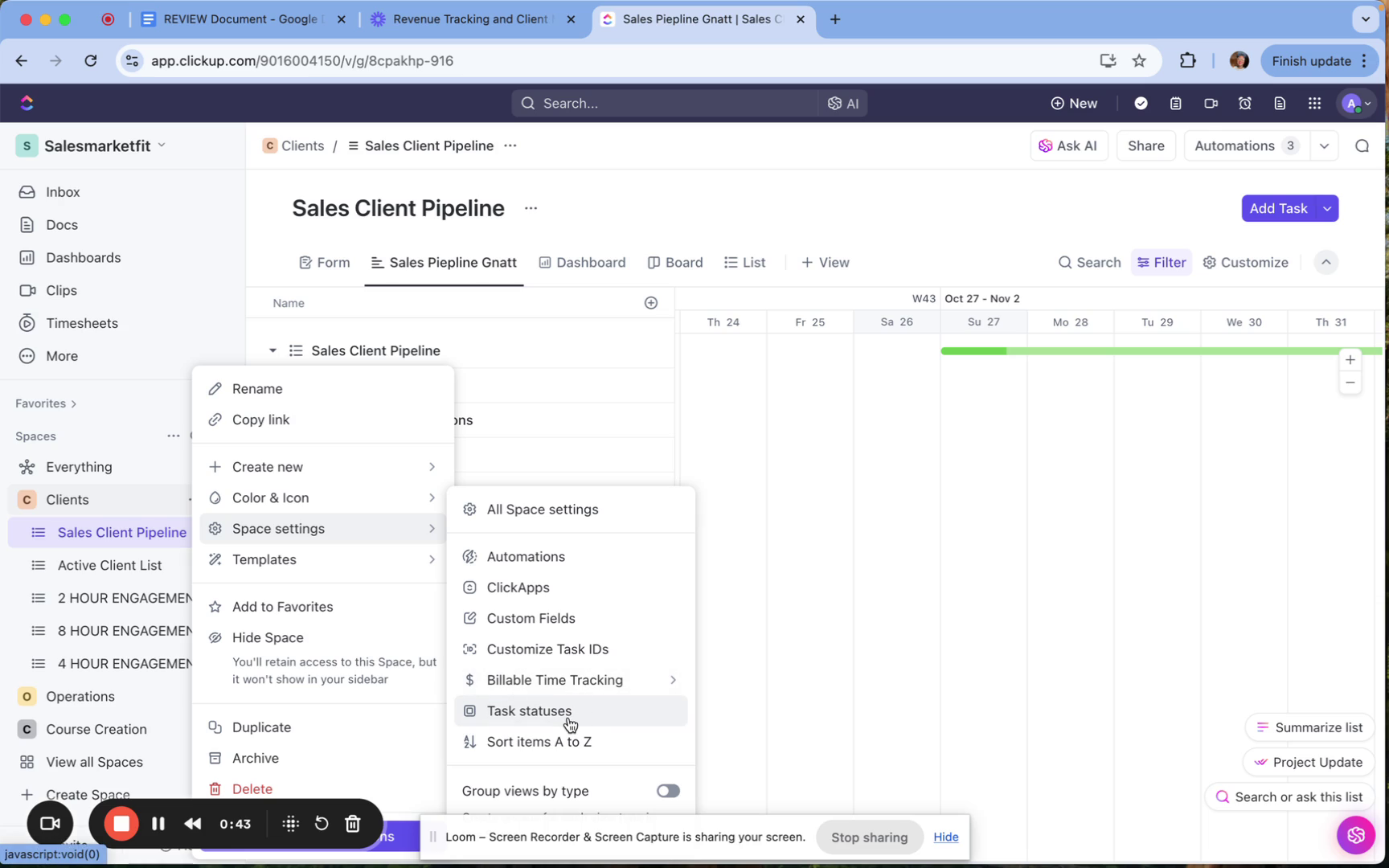Choose Custom Fields in Space settings
Screen dimensions: 1389x868
point(531,618)
